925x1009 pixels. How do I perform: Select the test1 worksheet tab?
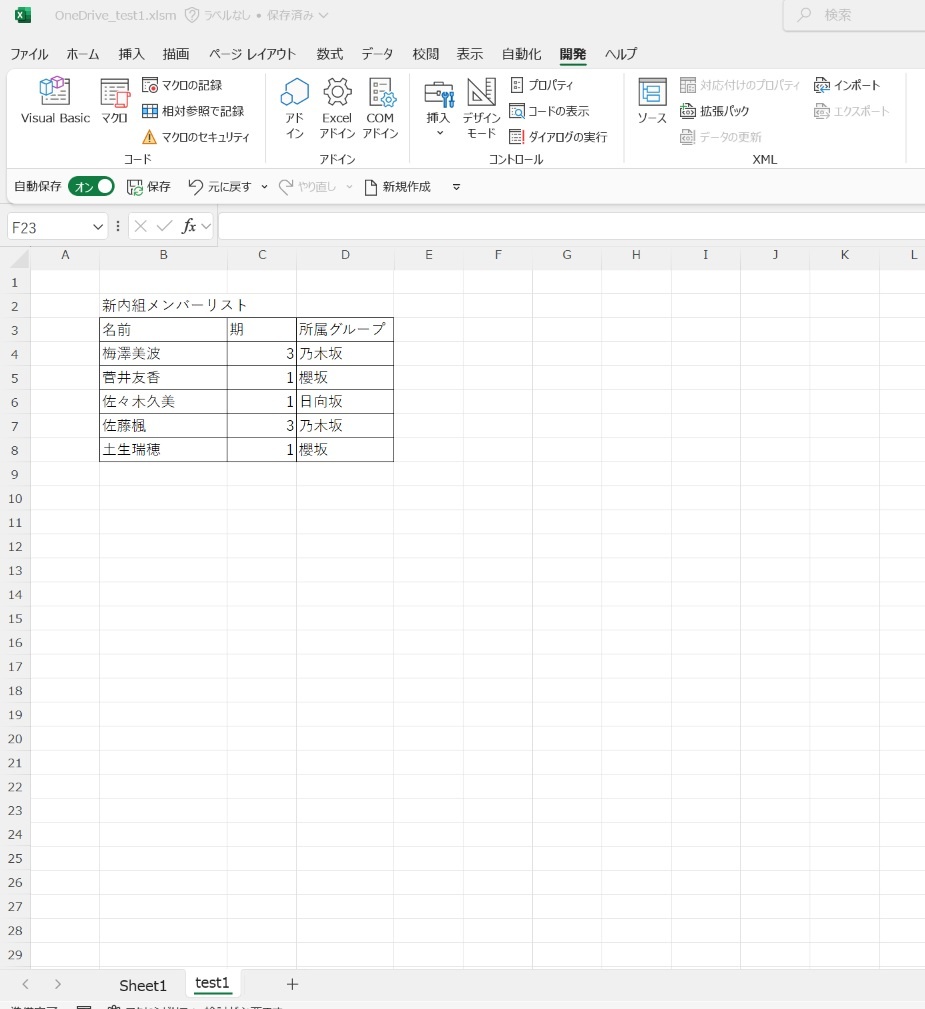(212, 983)
